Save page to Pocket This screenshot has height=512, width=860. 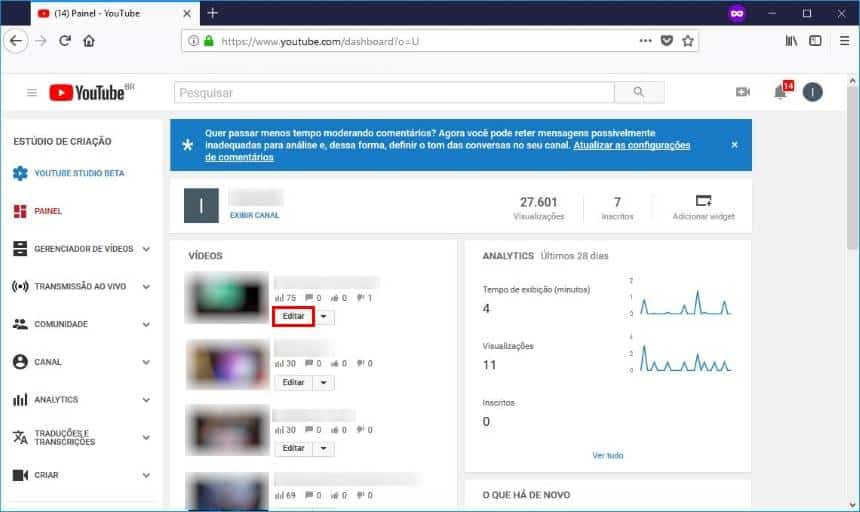click(666, 41)
